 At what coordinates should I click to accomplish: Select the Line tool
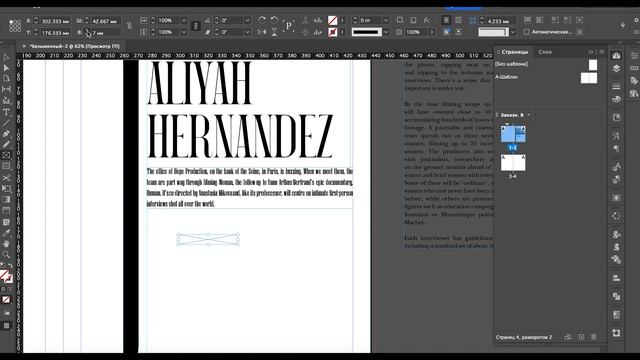click(x=6, y=123)
